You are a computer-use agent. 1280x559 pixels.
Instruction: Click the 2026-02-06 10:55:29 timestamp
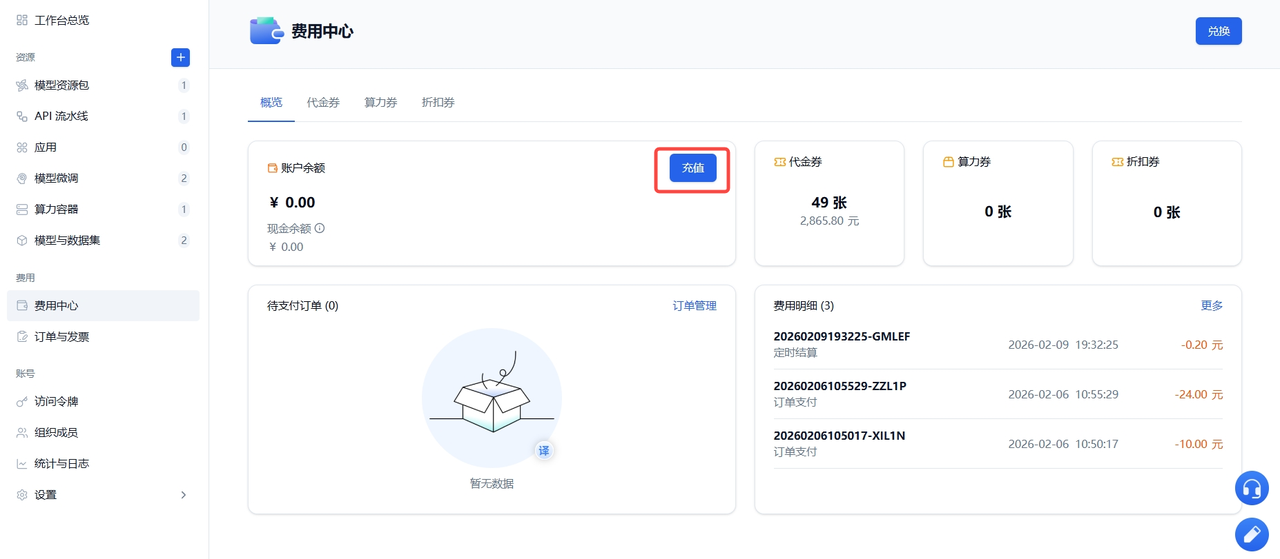pyautogui.click(x=1063, y=395)
